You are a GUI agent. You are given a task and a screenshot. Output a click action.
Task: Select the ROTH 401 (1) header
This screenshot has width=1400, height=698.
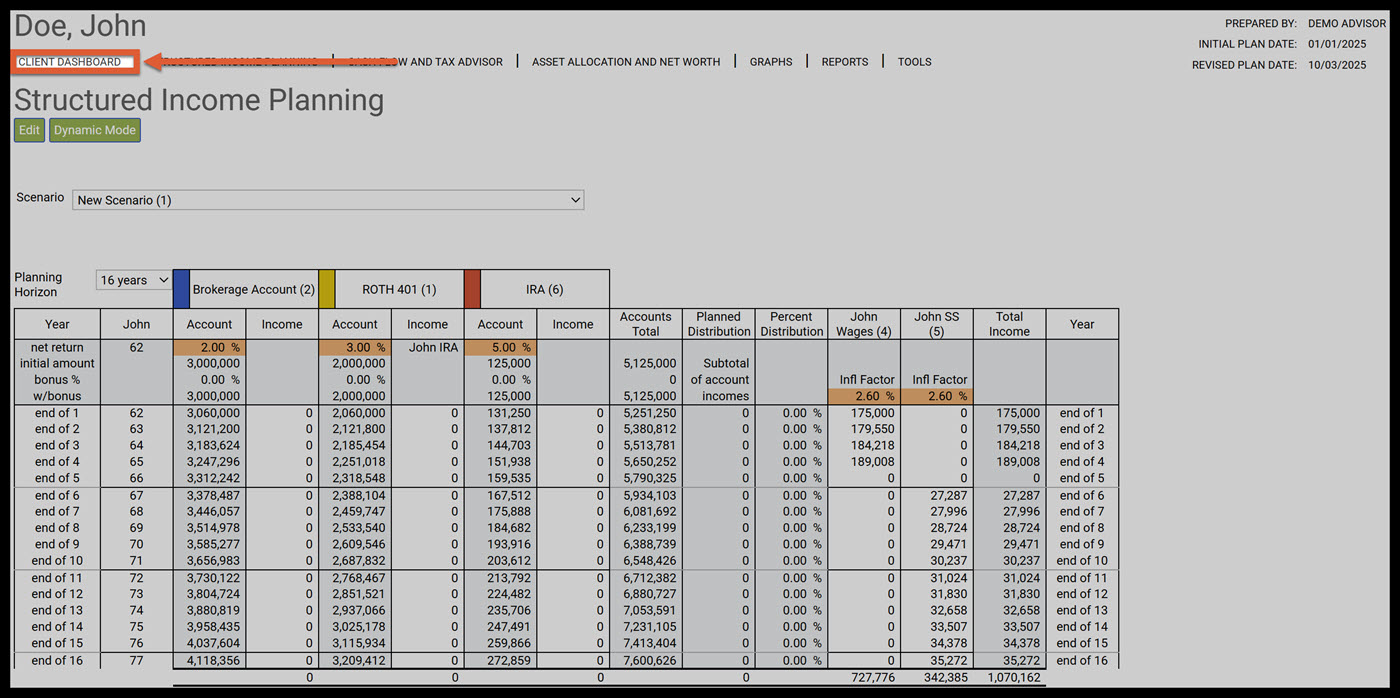coord(399,290)
